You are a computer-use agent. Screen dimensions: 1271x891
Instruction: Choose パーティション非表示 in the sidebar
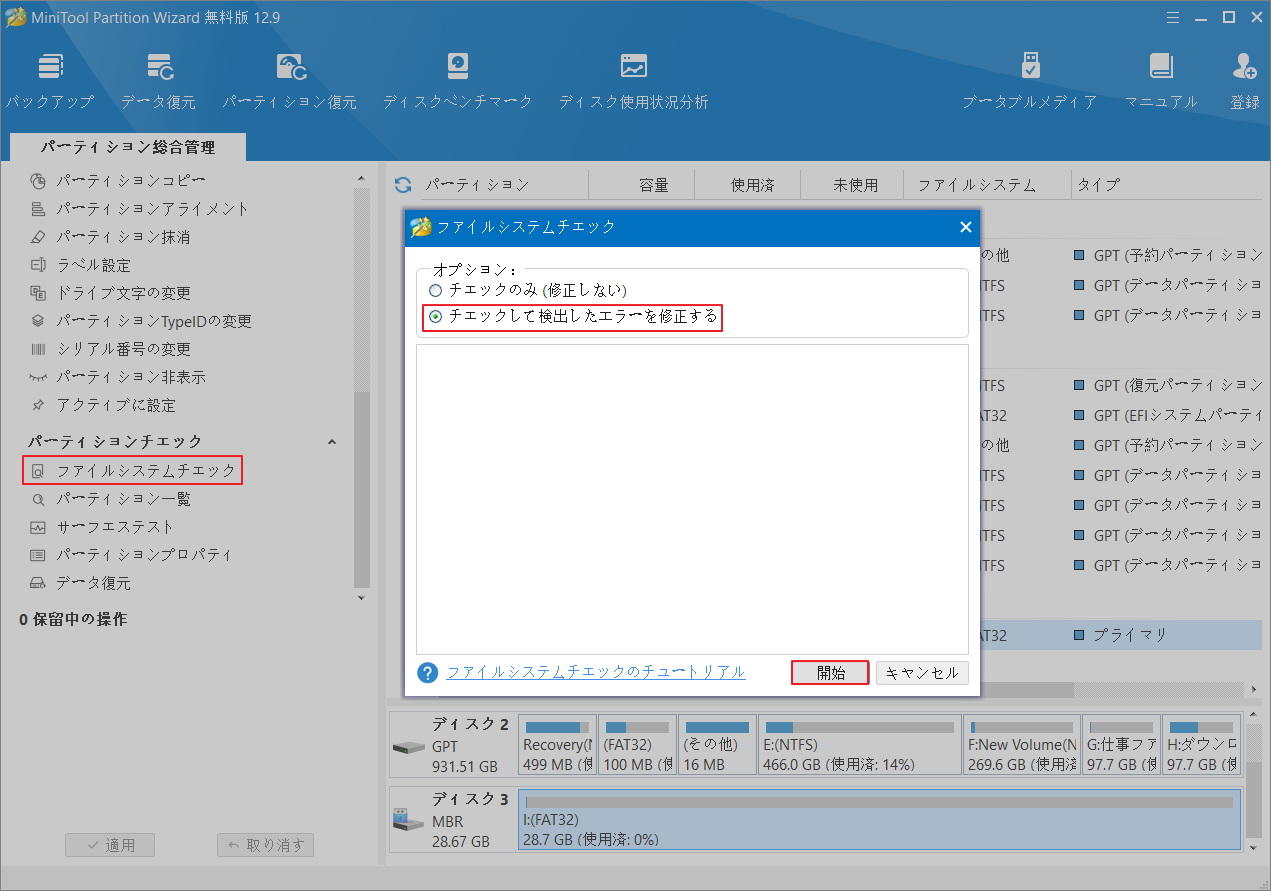[x=118, y=377]
